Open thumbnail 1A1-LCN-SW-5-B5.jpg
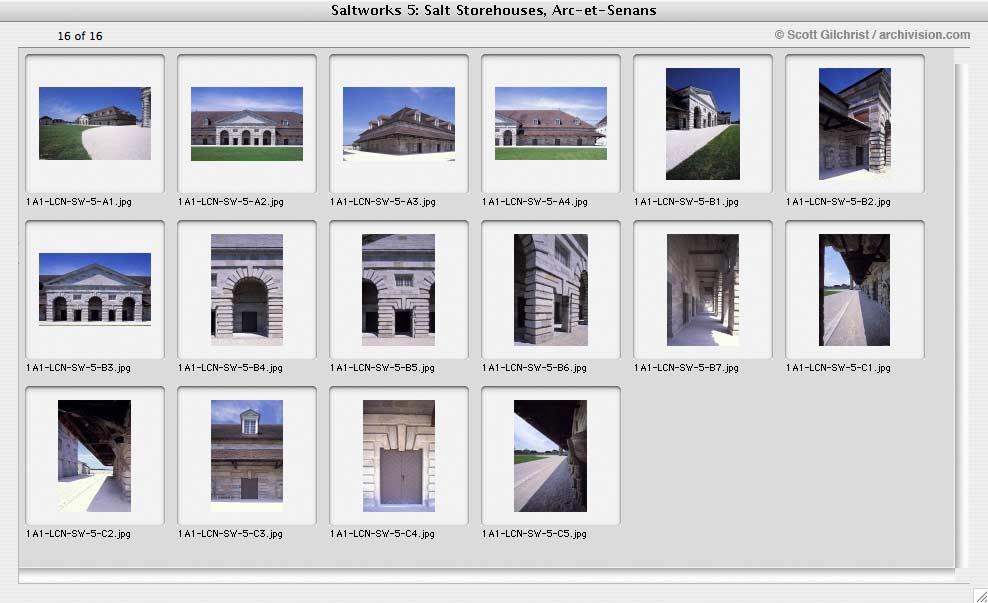Image resolution: width=988 pixels, height=603 pixels. tap(398, 290)
